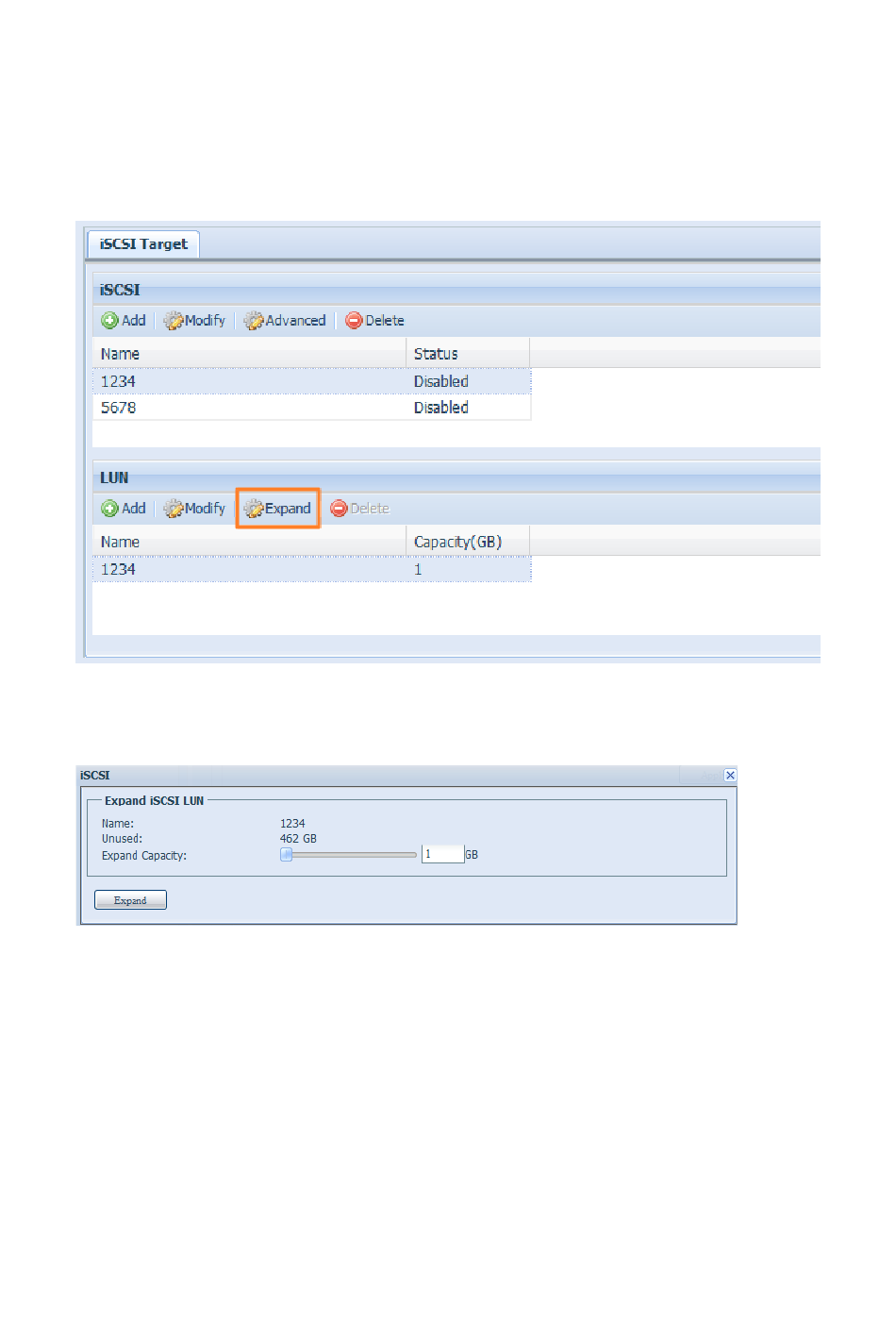Click the 462 GB unused value
The width and height of the screenshot is (896, 1339).
(x=298, y=839)
